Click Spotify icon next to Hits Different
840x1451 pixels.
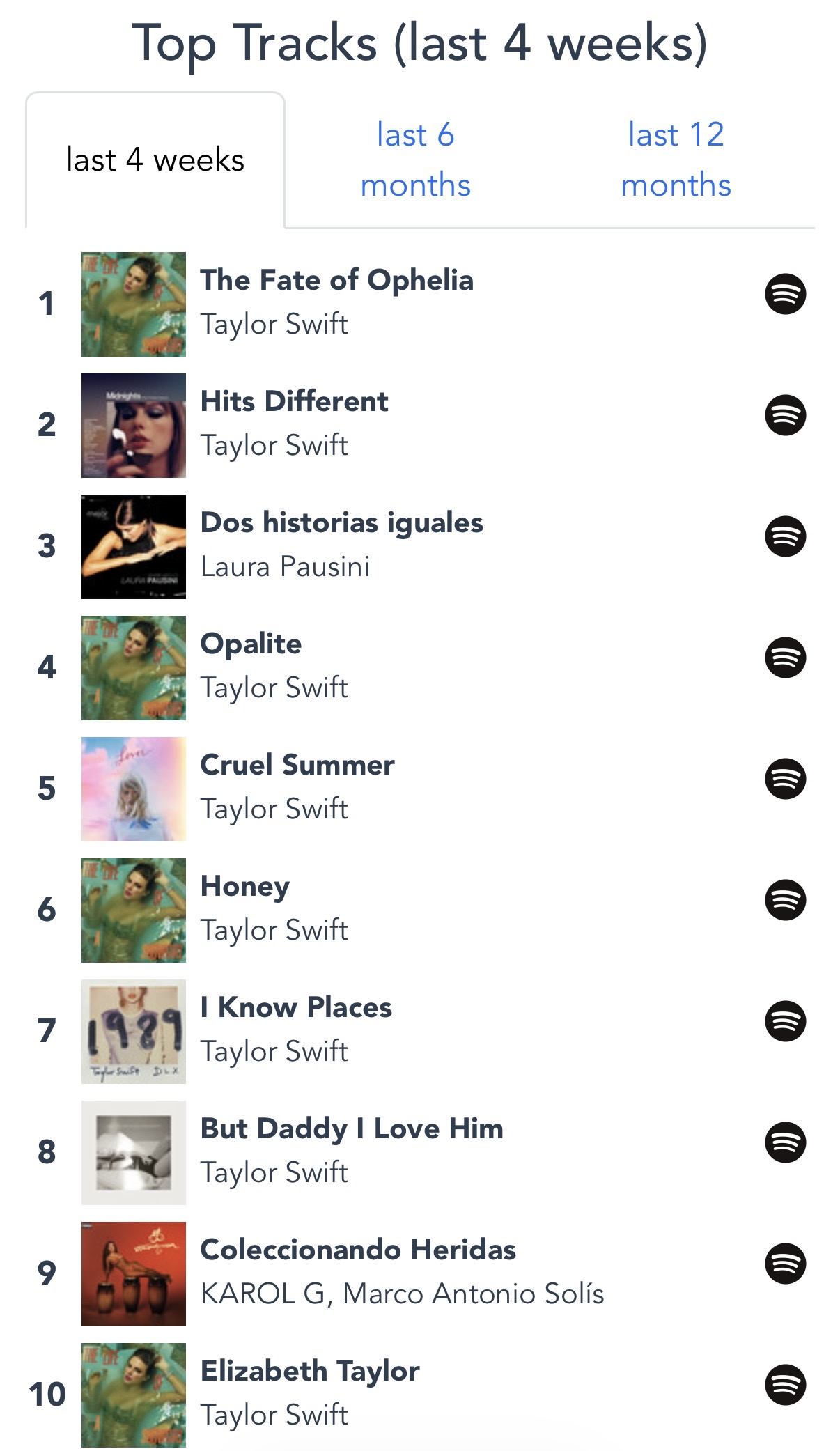(785, 415)
